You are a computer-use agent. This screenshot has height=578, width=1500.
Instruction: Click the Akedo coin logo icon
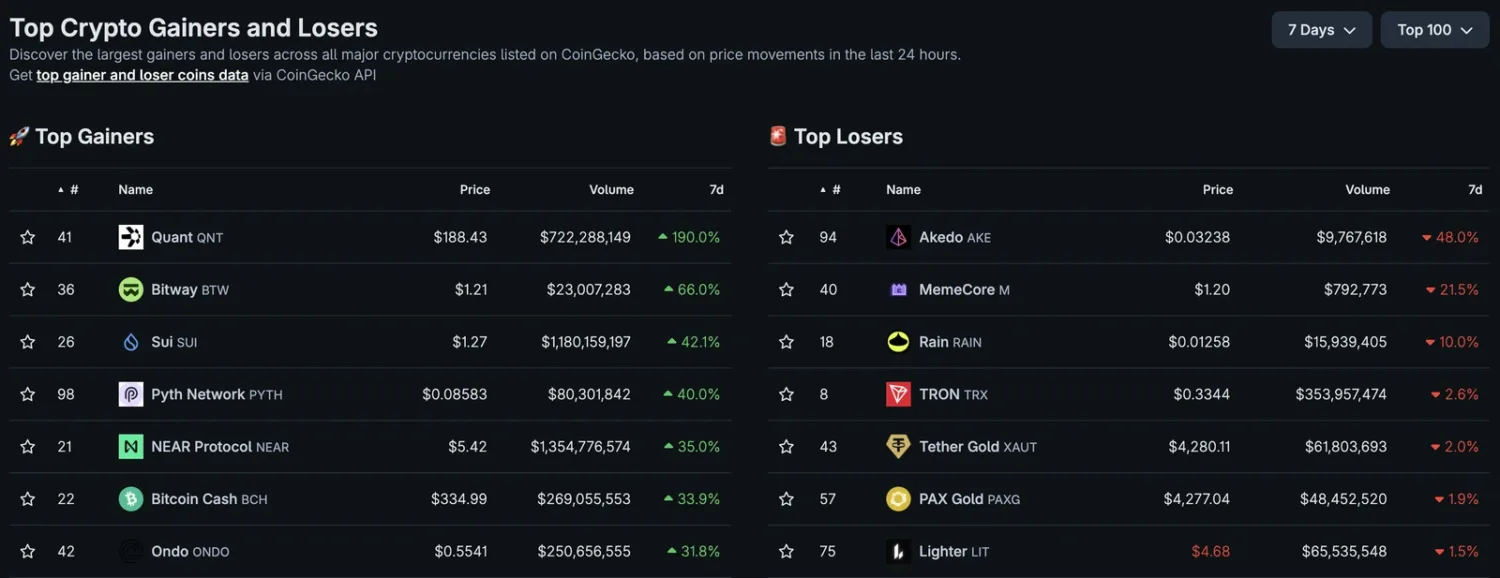[x=899, y=237]
